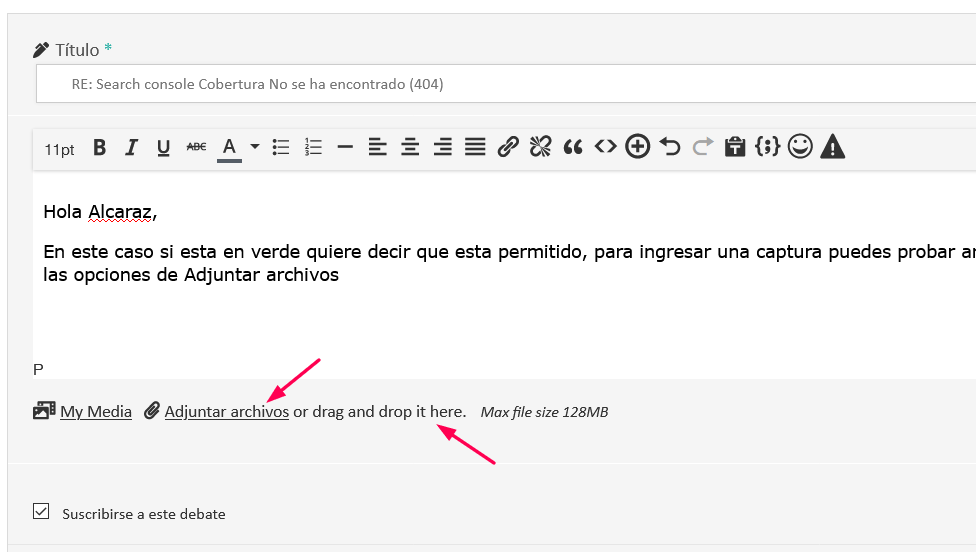Image resolution: width=976 pixels, height=552 pixels.
Task: Click the Max file size 128MB text
Action: 544,413
